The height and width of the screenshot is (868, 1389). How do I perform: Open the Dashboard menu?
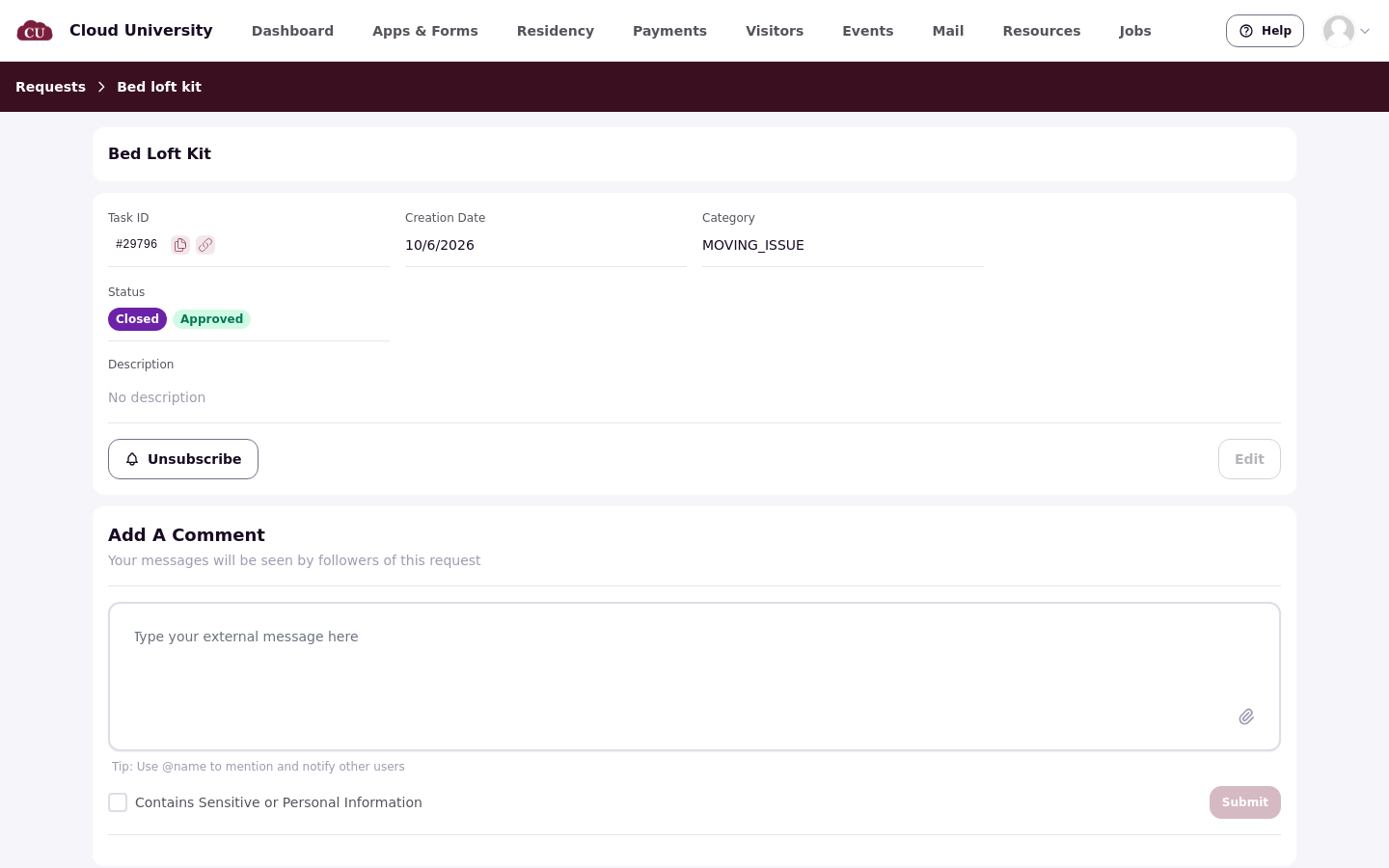[x=292, y=31]
